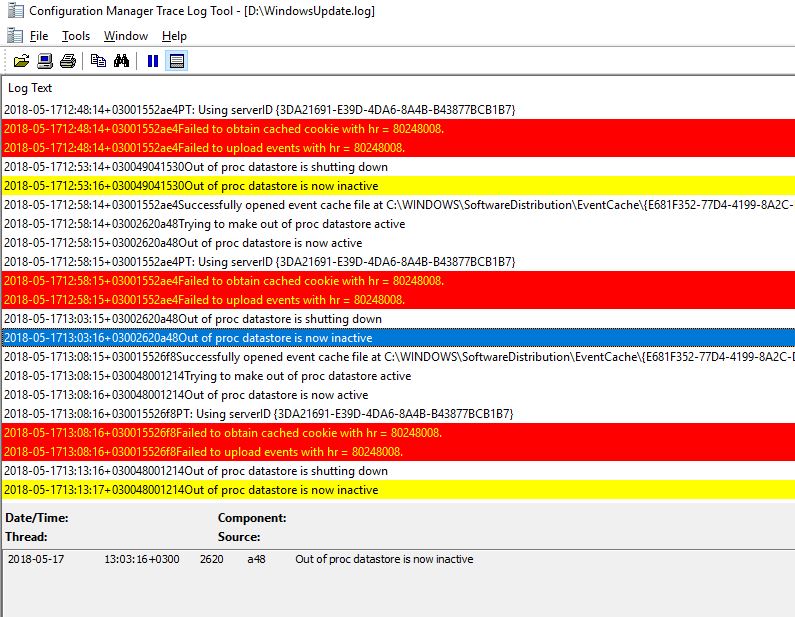This screenshot has width=795, height=617.
Task: Click the Log Text column header
Action: [30, 88]
